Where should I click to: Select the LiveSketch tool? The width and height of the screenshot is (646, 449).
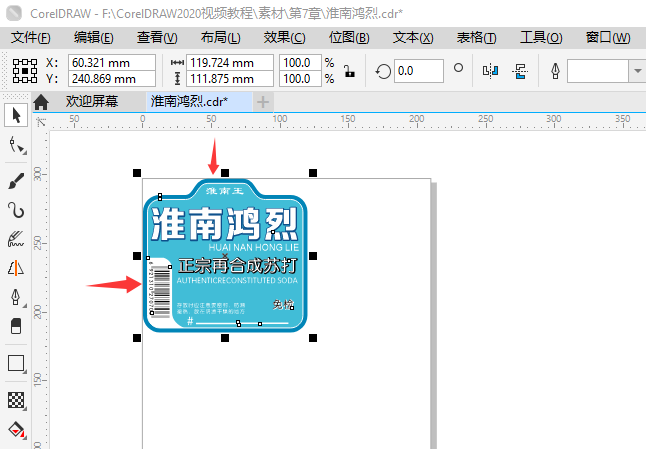coord(16,239)
